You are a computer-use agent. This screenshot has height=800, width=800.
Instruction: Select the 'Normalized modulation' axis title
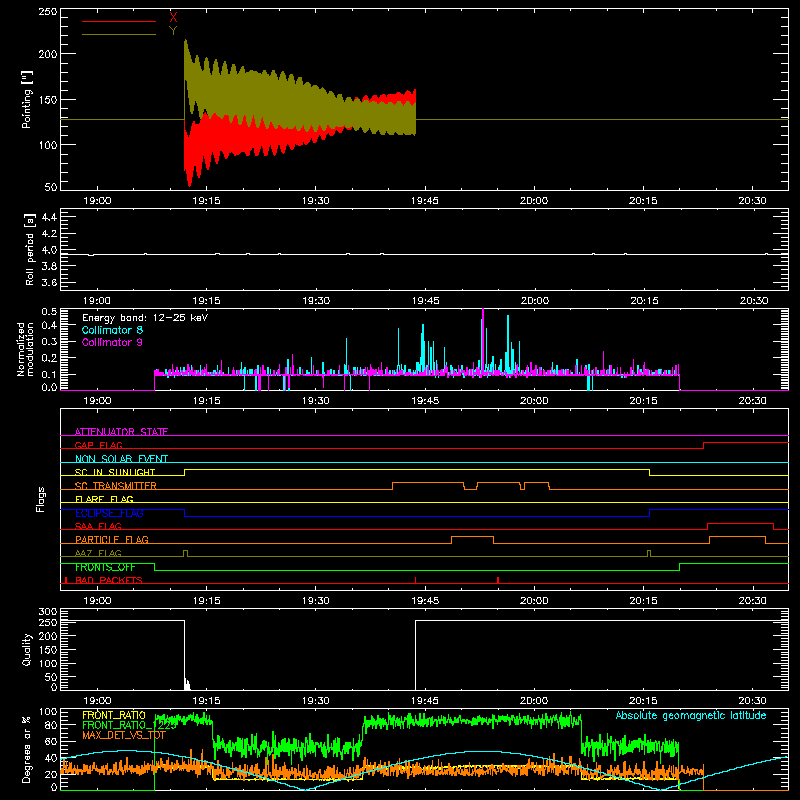(x=24, y=349)
